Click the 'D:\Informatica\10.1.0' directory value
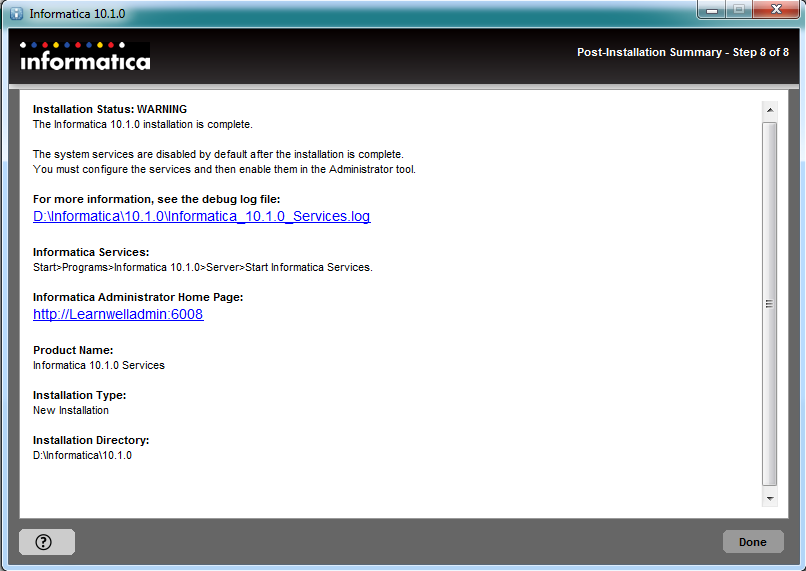 pyautogui.click(x=82, y=455)
